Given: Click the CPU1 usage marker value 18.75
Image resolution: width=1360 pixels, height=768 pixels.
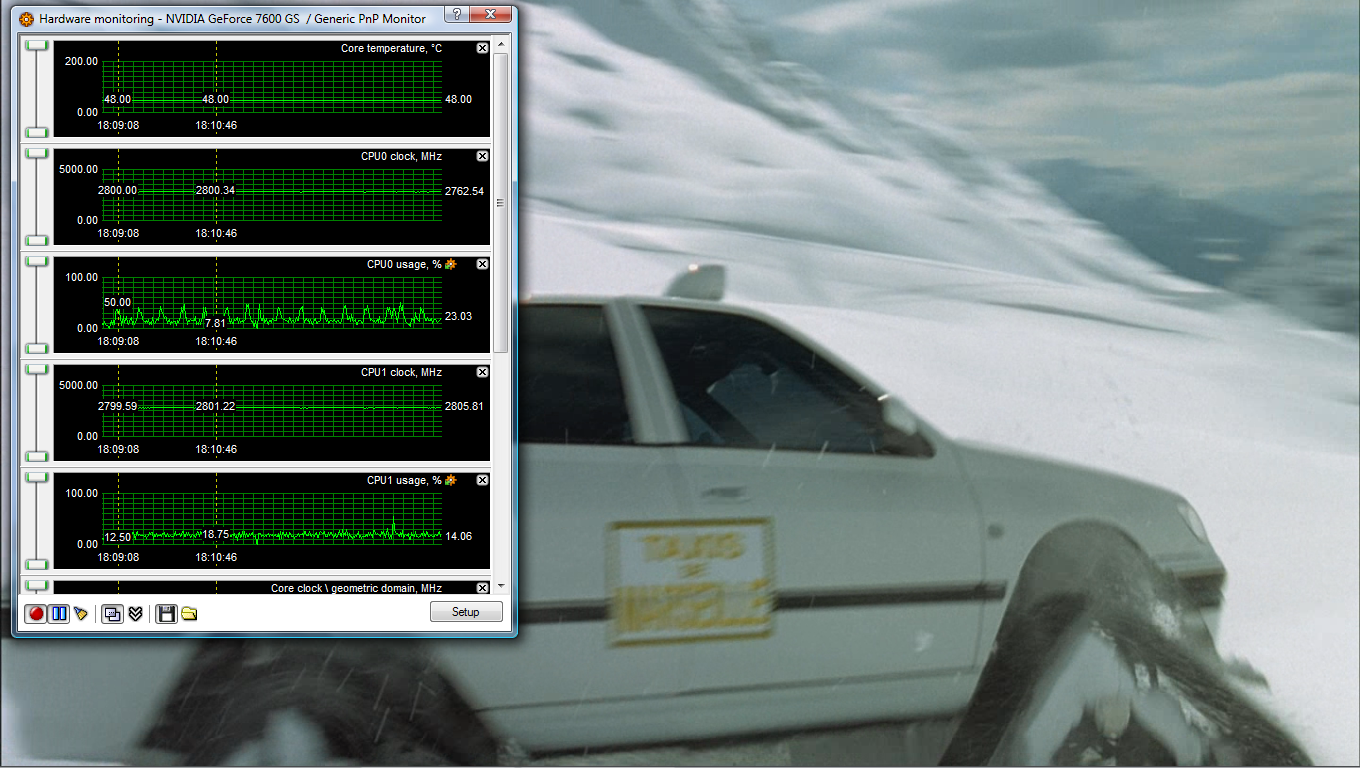Looking at the screenshot, I should (x=215, y=534).
